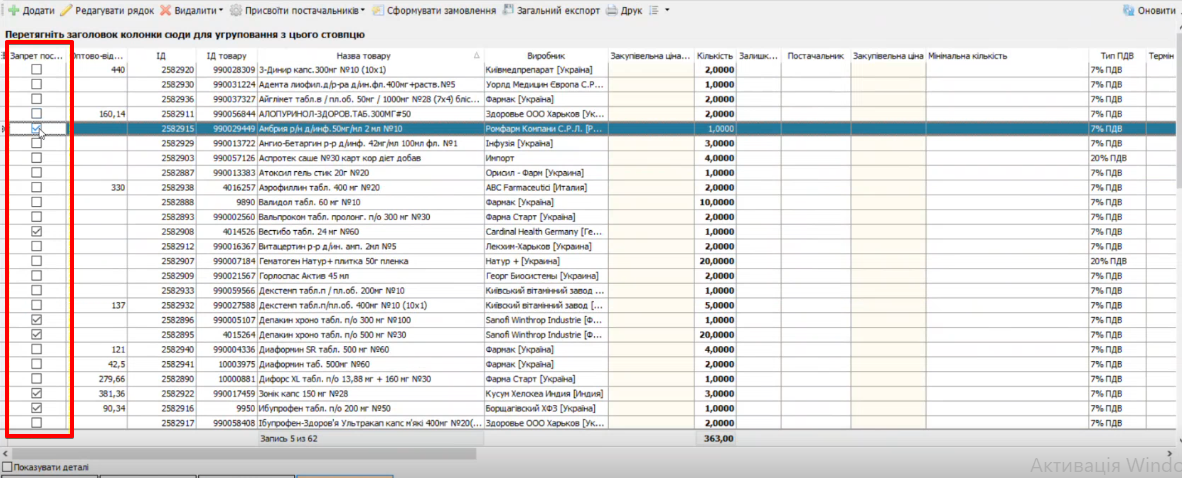The image size is (1182, 478).
Task: Click the Загальний експорт save icon
Action: pyautogui.click(x=509, y=10)
